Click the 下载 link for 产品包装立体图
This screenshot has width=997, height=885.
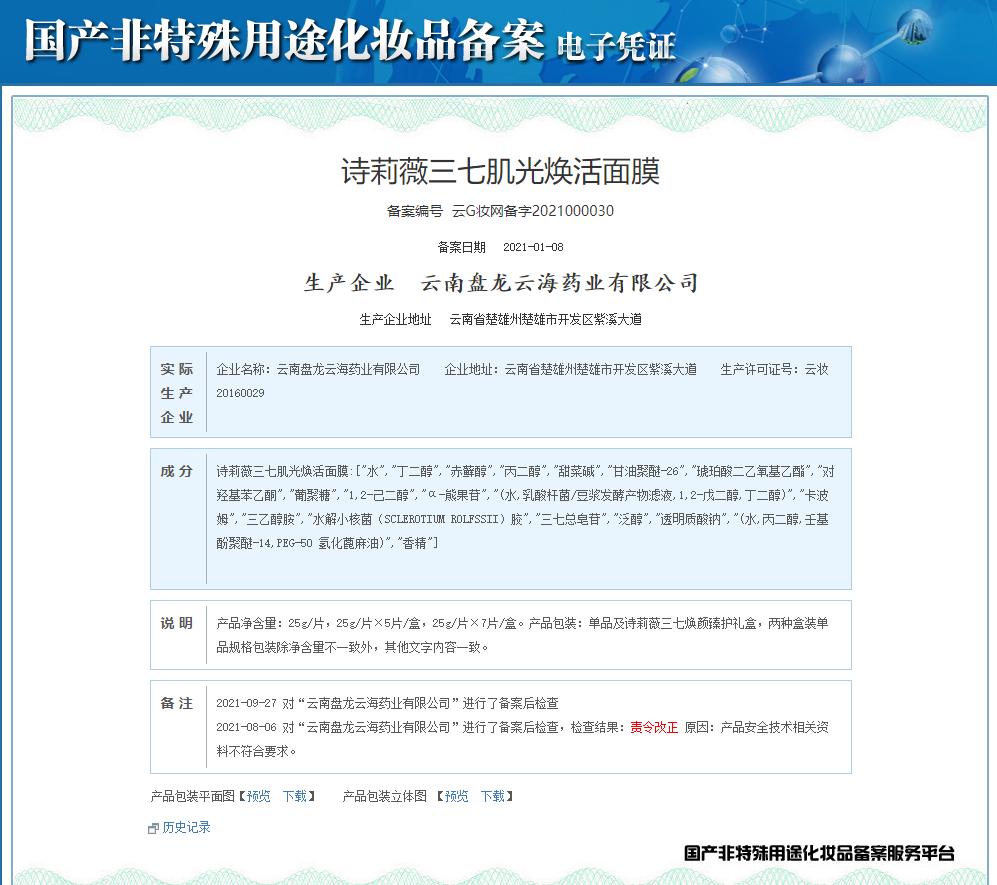(x=492, y=797)
